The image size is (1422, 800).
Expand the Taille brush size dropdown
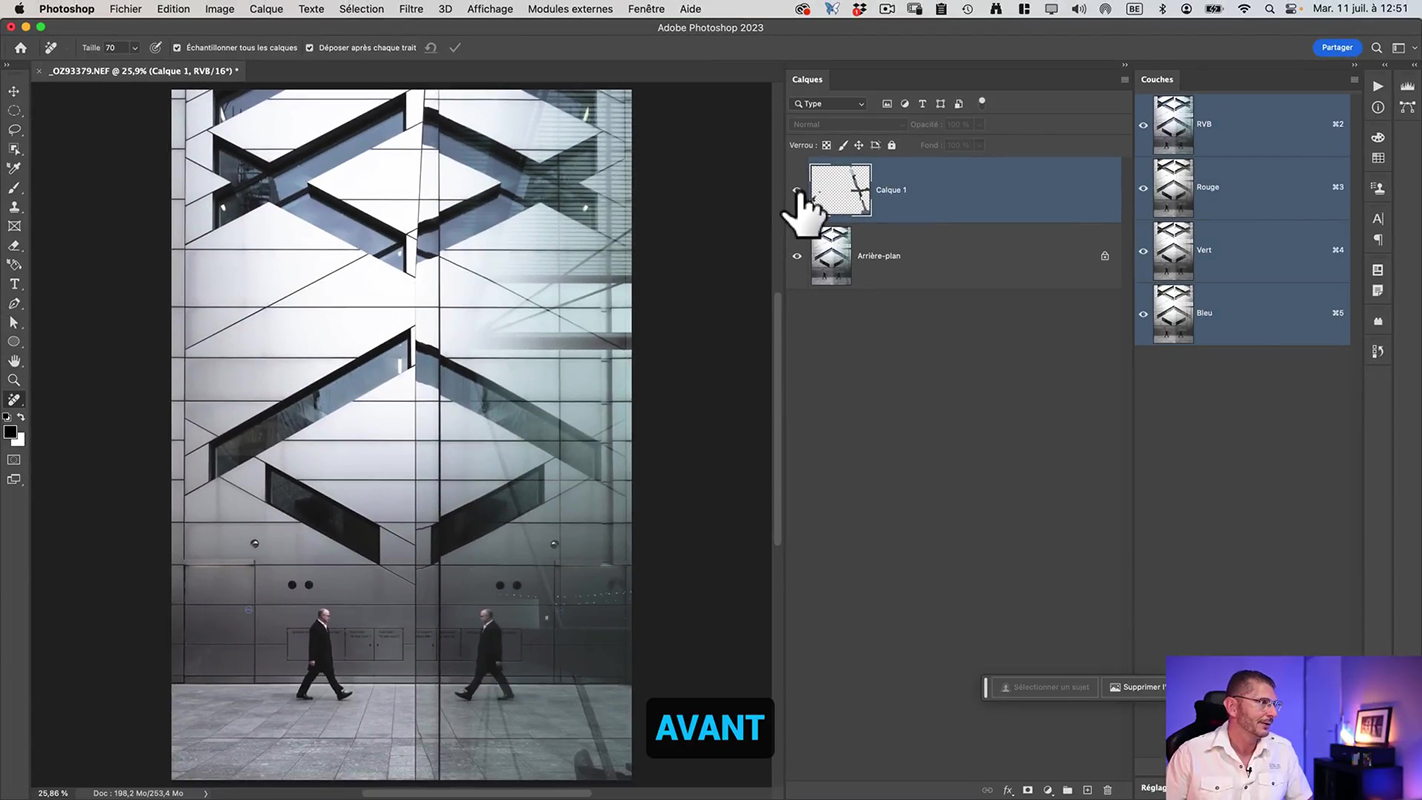tap(134, 48)
